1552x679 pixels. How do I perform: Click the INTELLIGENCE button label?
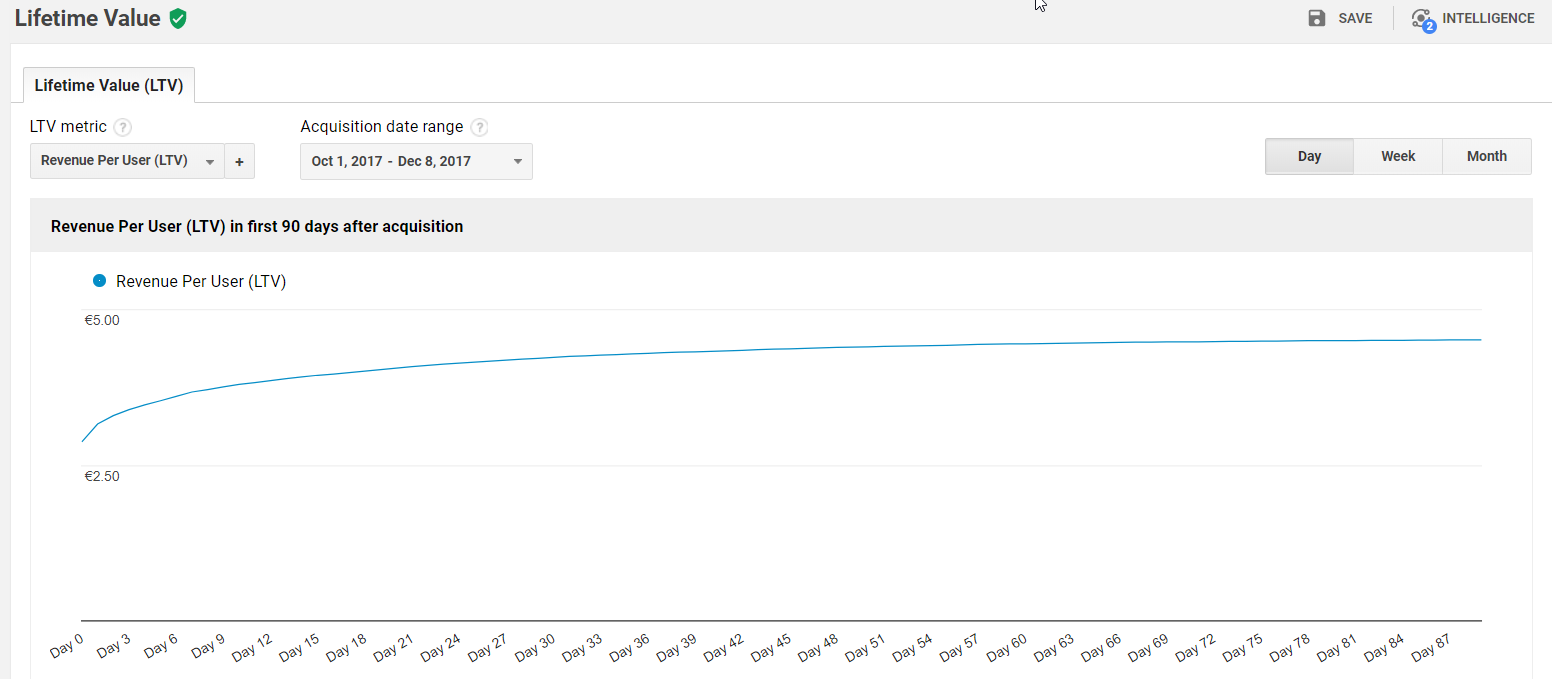(1488, 18)
